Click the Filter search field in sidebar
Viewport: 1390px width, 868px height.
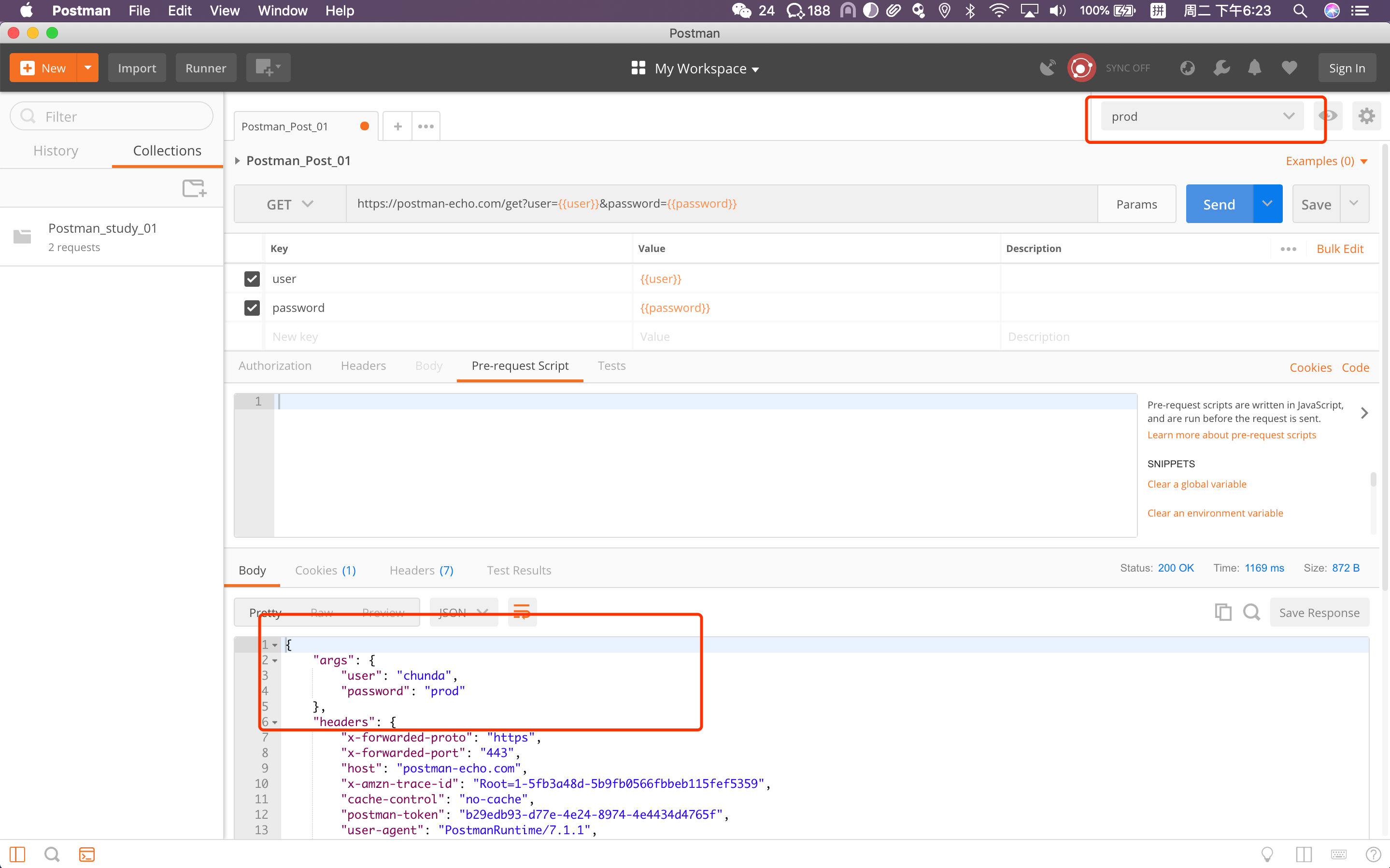[112, 116]
